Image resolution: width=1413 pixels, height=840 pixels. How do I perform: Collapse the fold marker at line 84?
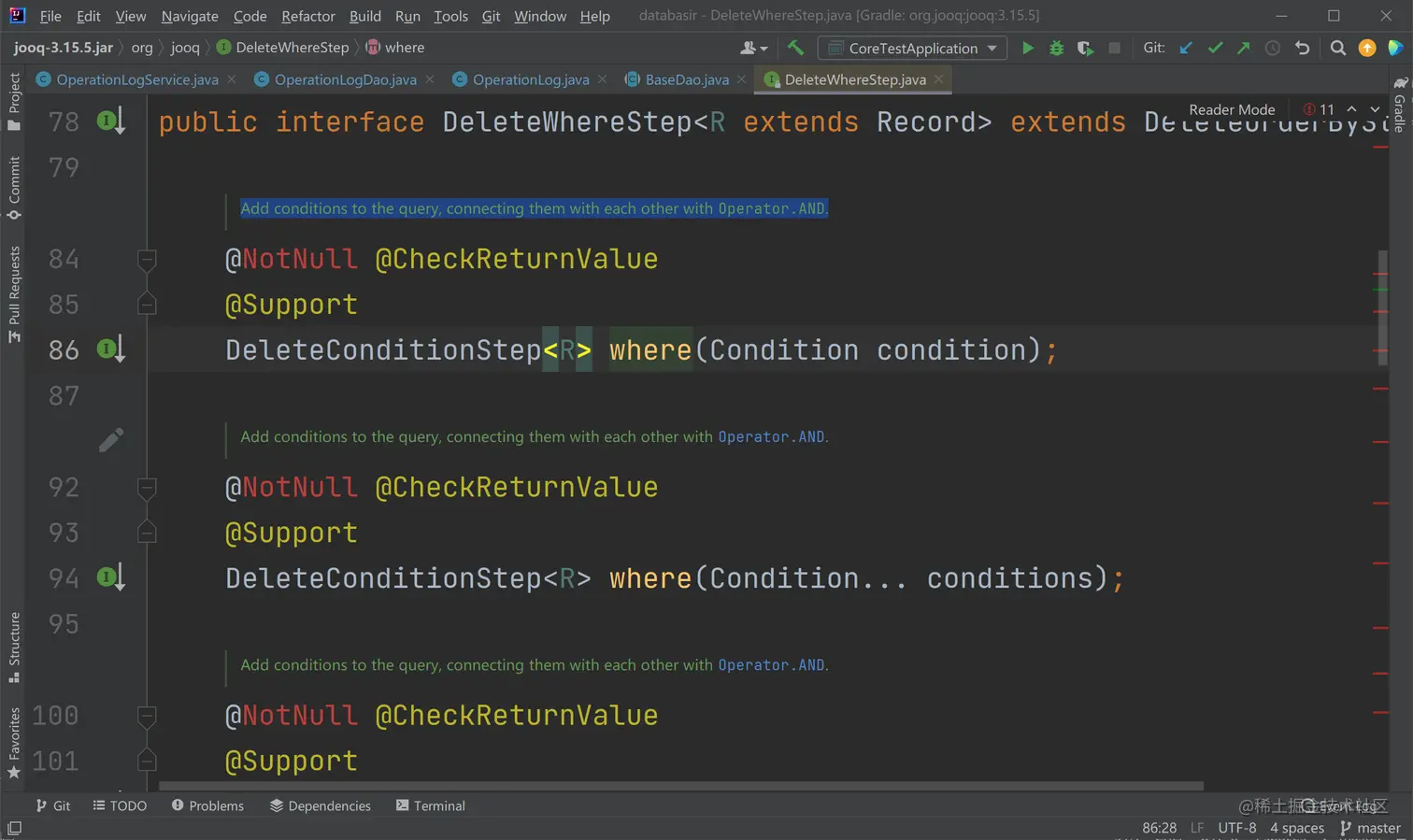coord(147,259)
